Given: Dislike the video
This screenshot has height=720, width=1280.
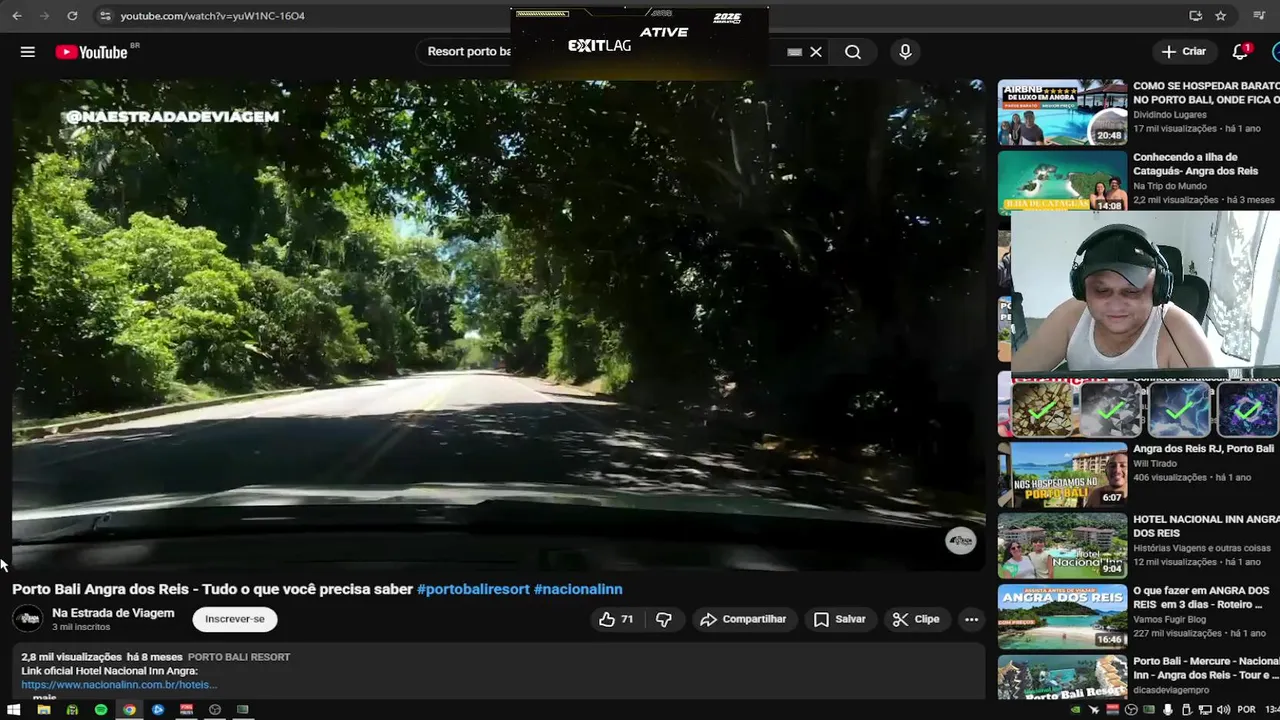Looking at the screenshot, I should click(x=664, y=619).
